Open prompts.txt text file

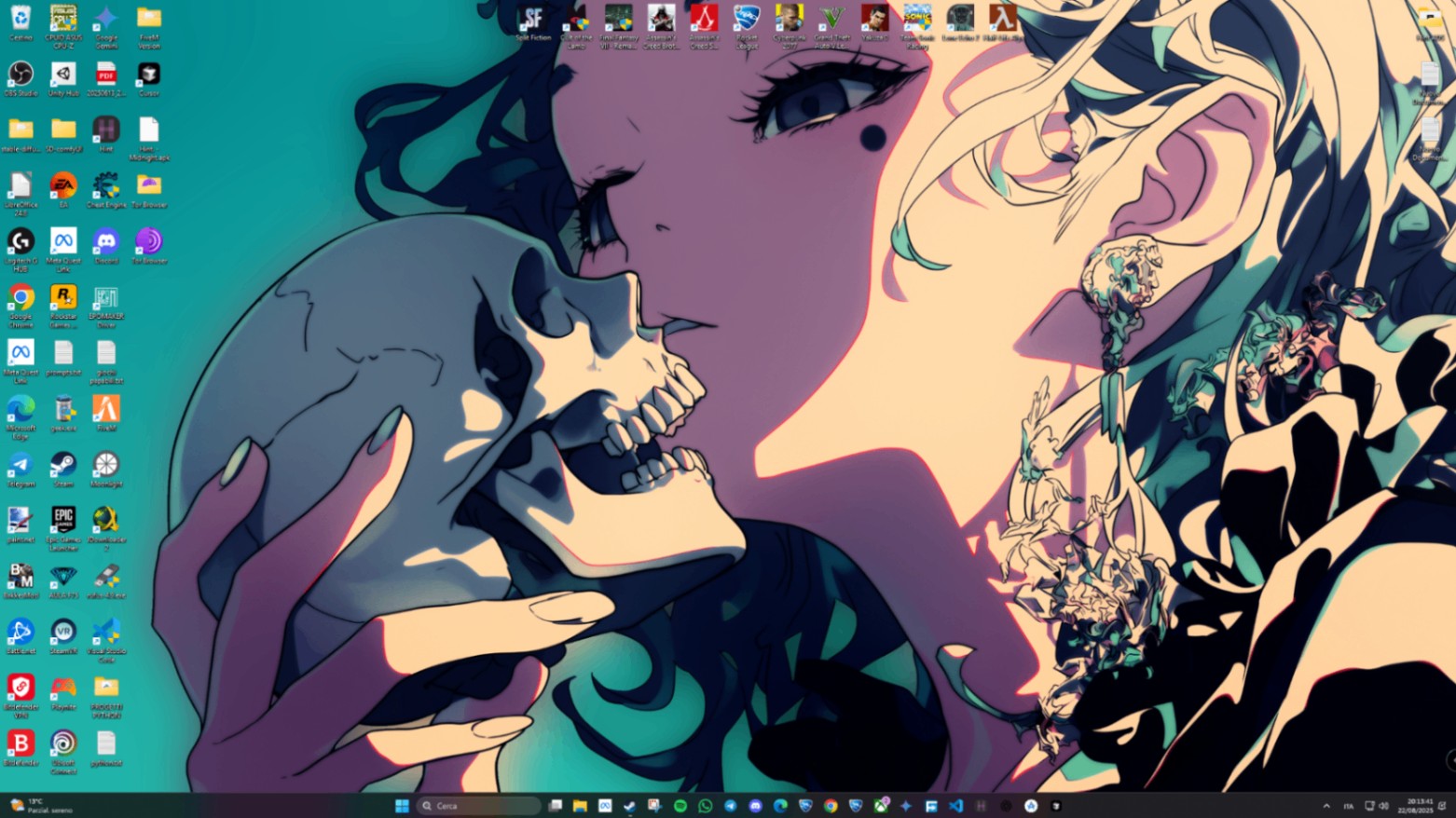coord(63,358)
